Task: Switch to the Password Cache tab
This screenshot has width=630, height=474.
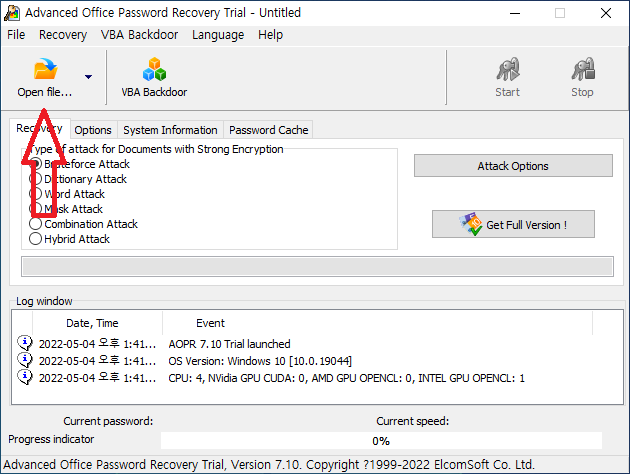Action: pyautogui.click(x=268, y=130)
